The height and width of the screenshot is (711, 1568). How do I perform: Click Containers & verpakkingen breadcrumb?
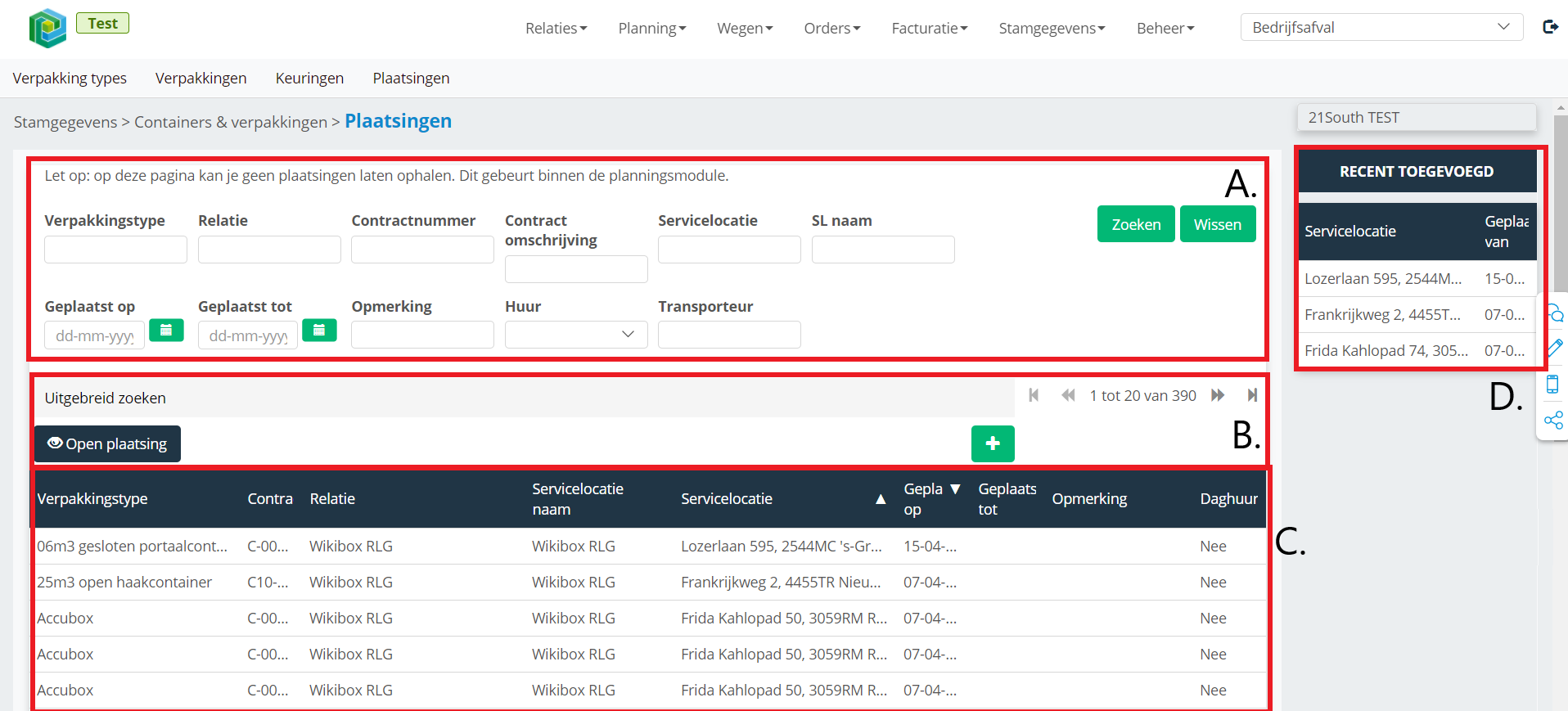[231, 122]
